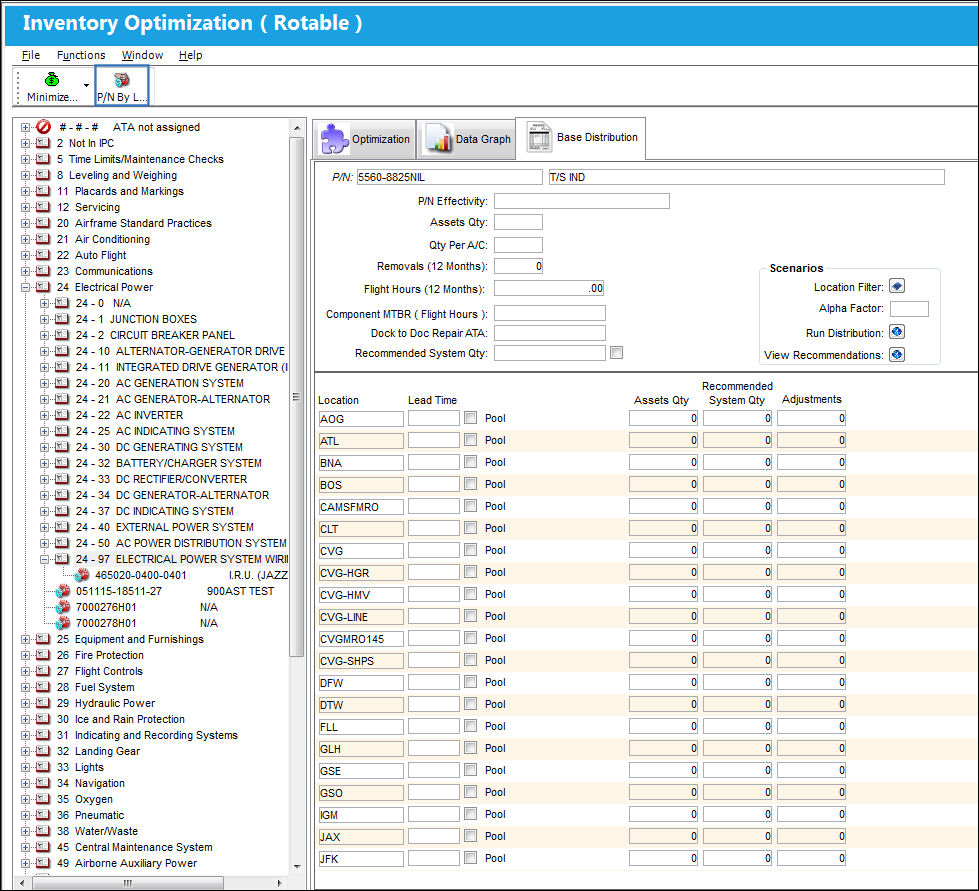Switch to the Data Graph tab
This screenshot has height=891, width=979.
[x=467, y=139]
